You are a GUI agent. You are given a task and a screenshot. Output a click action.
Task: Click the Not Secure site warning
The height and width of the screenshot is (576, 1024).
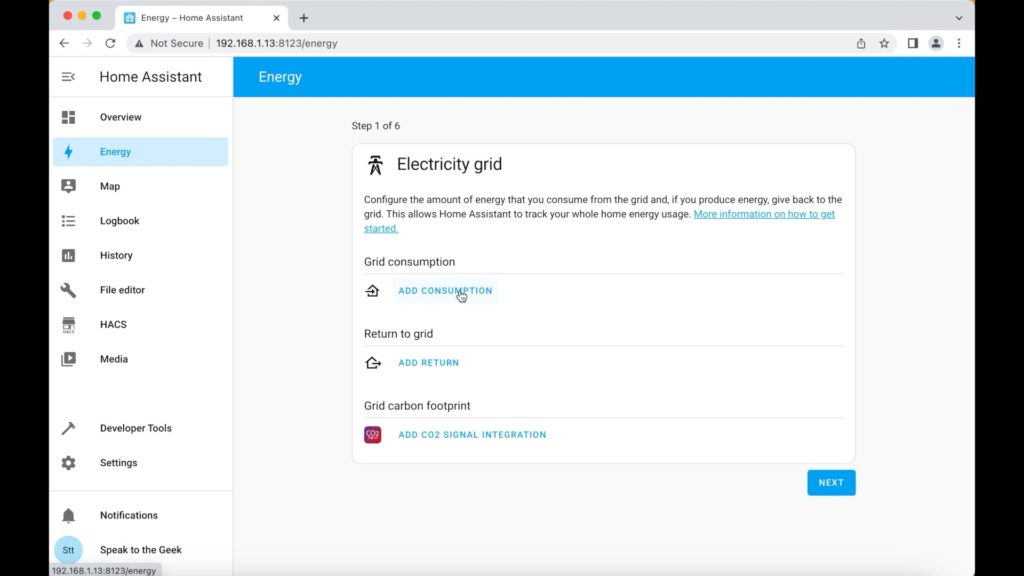[x=169, y=43]
